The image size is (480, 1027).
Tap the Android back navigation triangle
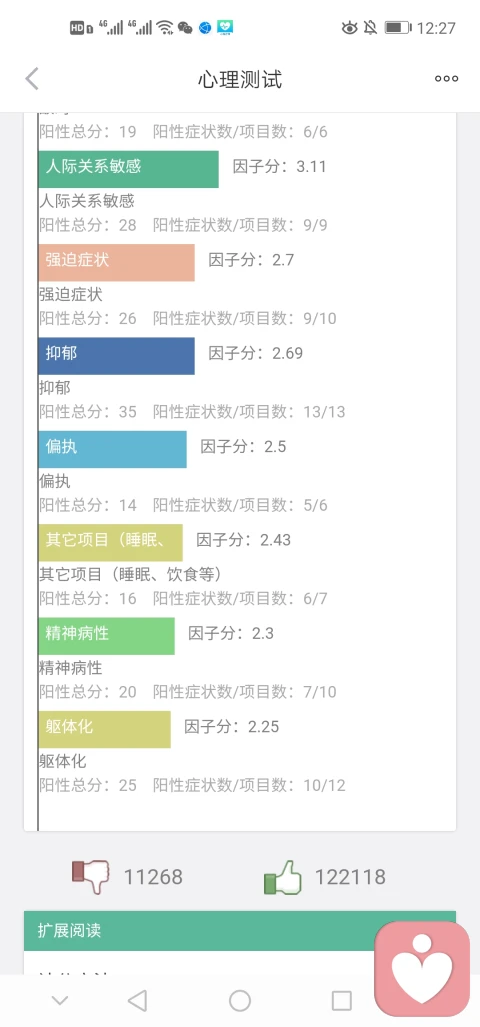pyautogui.click(x=137, y=1000)
